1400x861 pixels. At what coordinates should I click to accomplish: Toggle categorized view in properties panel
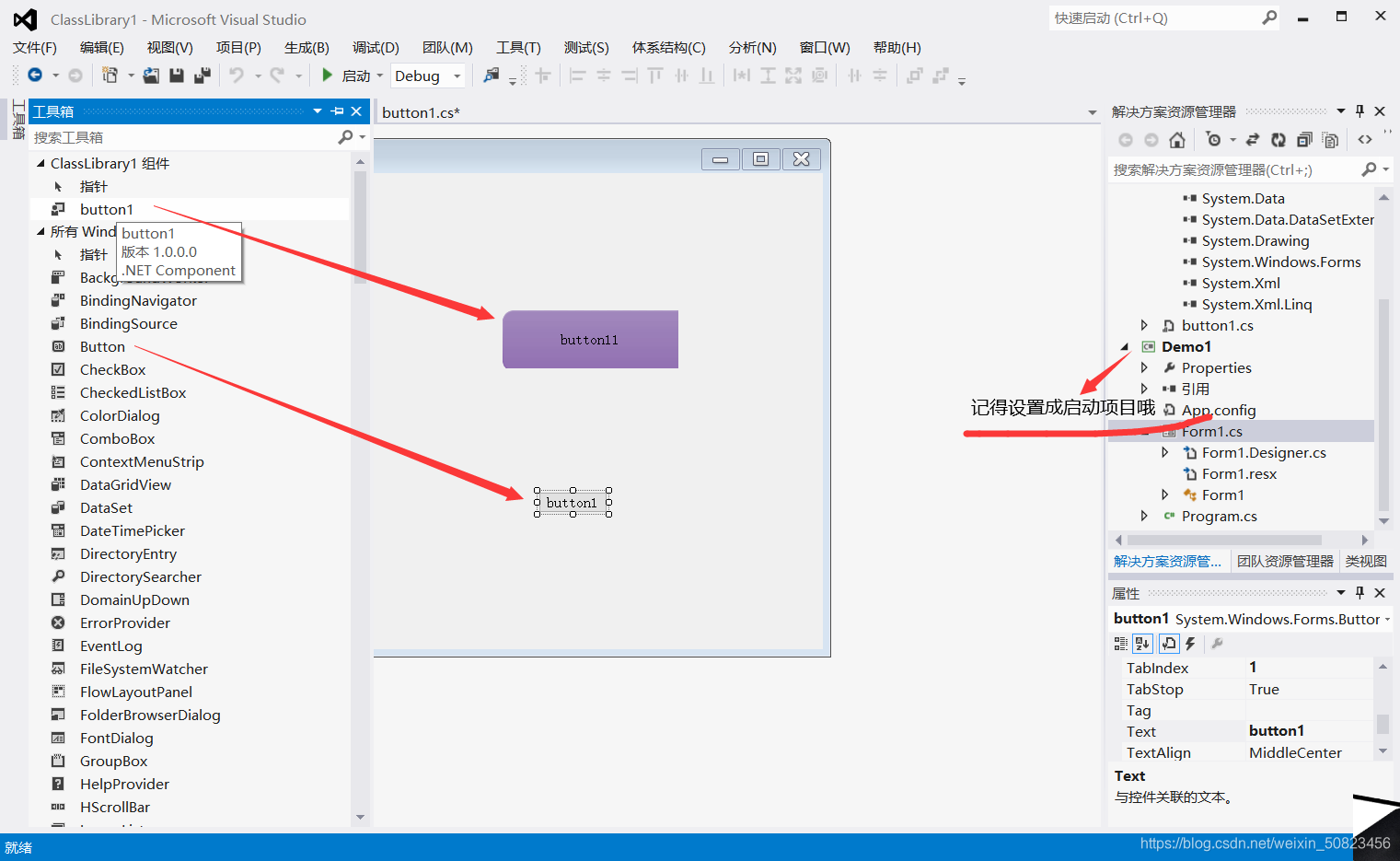point(1120,644)
